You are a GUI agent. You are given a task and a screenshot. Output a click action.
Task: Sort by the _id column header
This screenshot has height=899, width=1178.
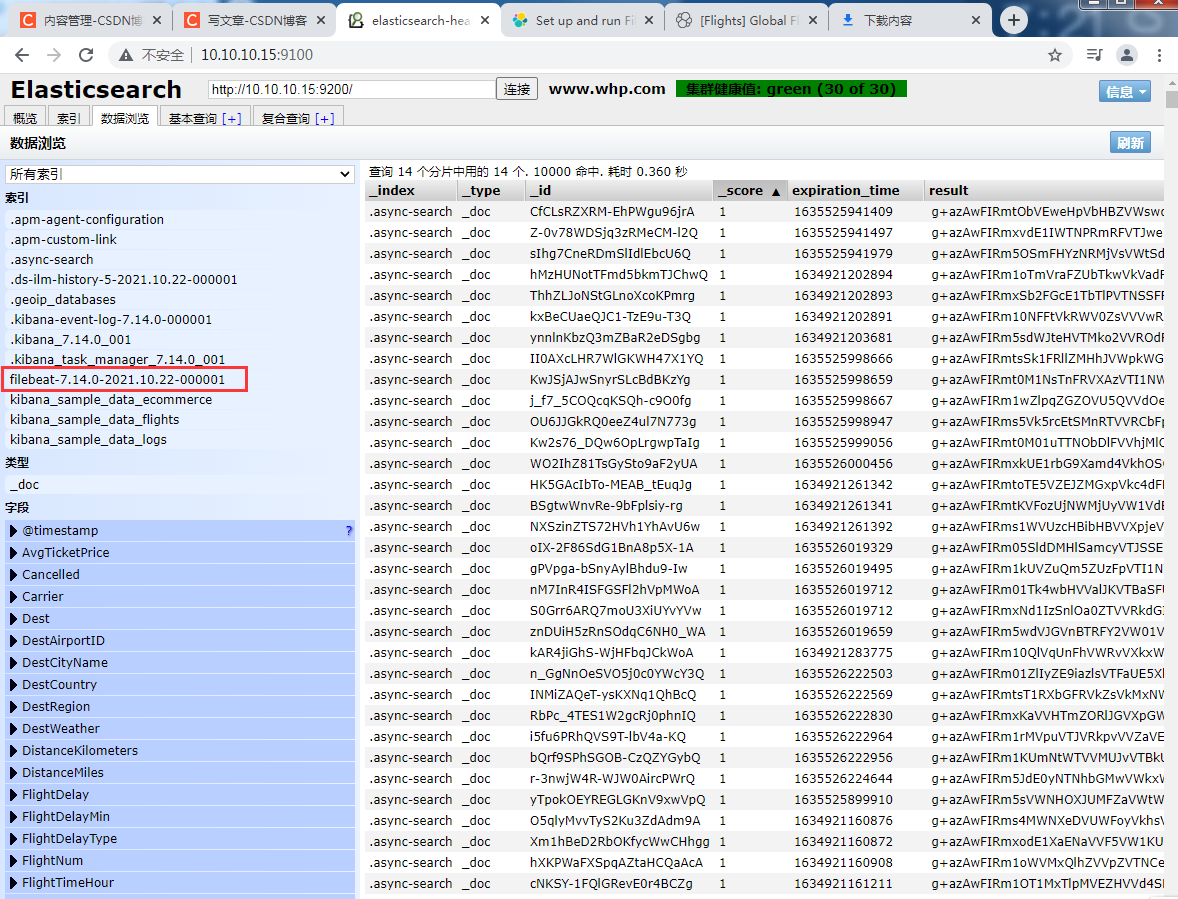coord(618,191)
